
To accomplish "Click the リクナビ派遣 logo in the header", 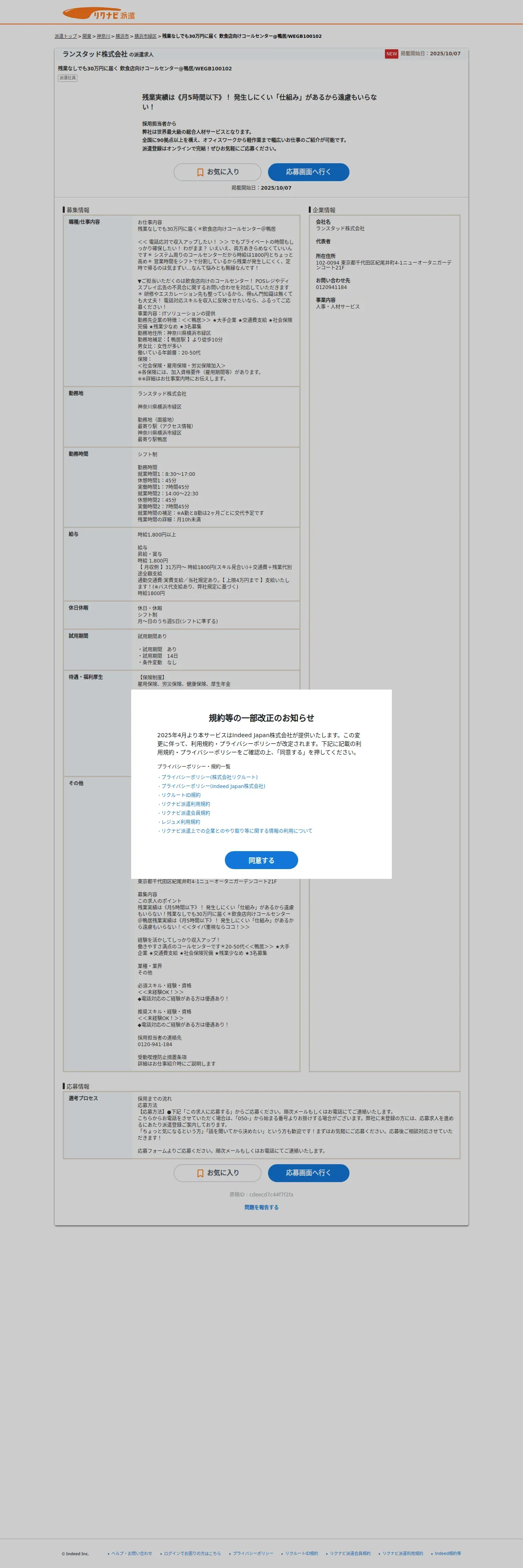I will [99, 13].
